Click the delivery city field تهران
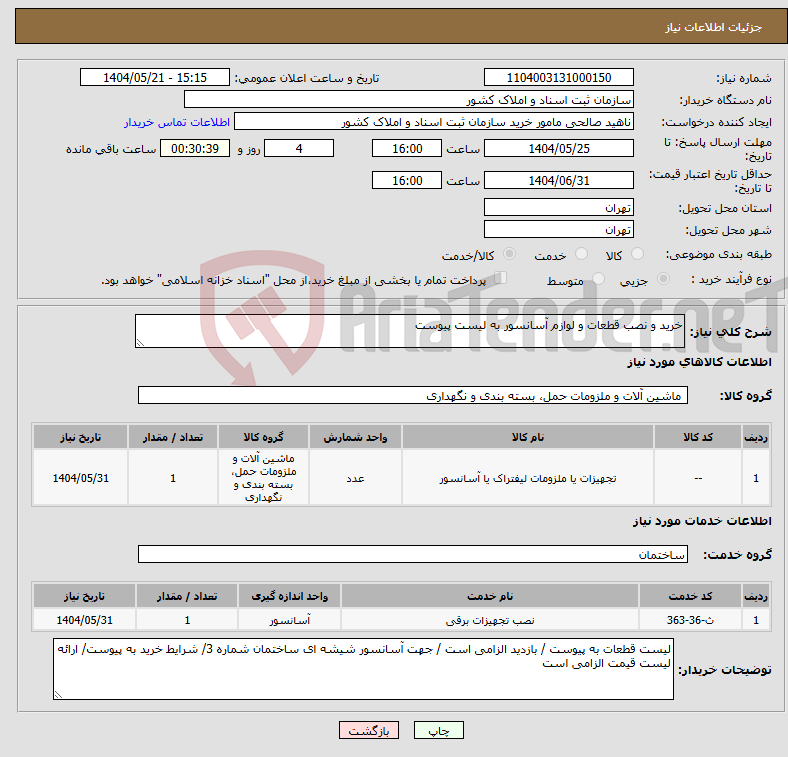 point(558,229)
